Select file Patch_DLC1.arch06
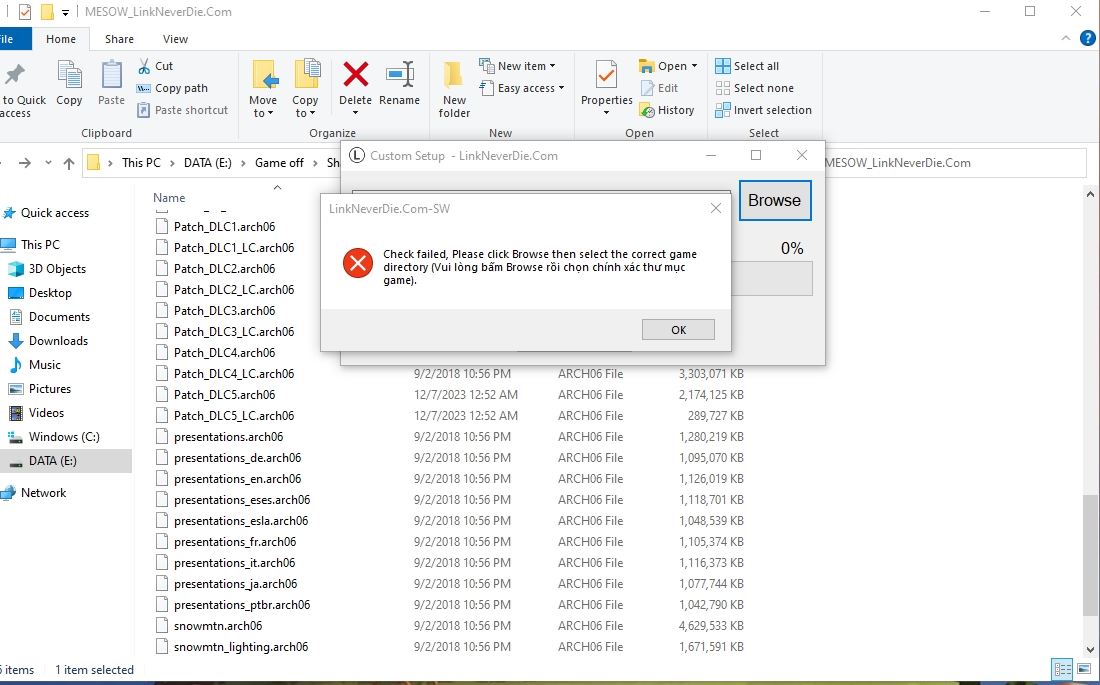 224,227
